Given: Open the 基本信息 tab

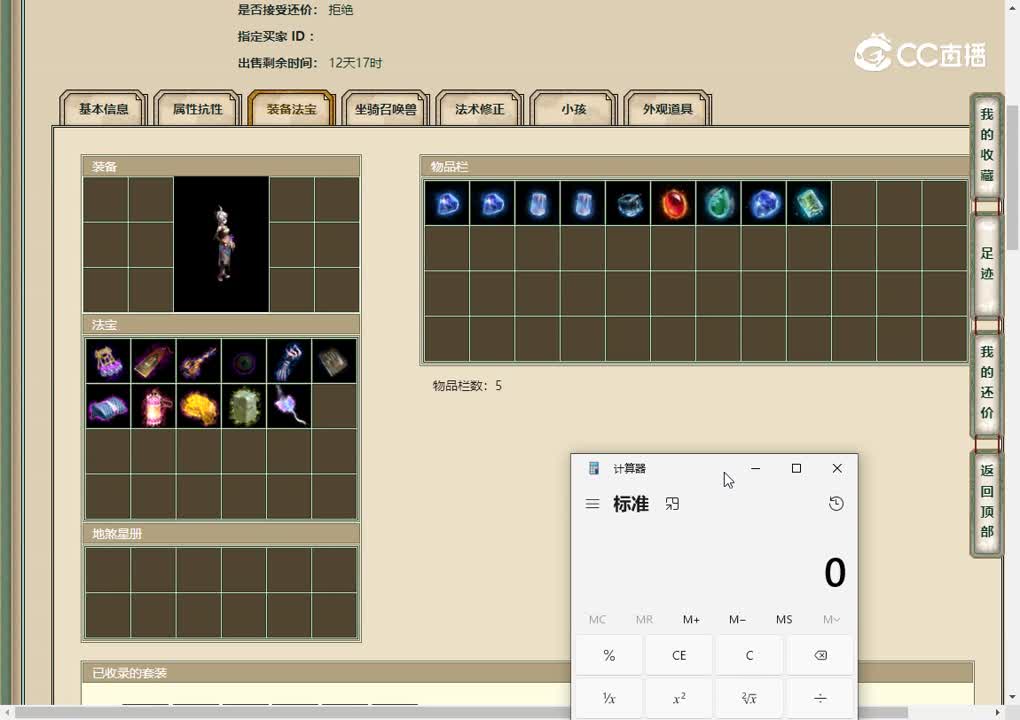Looking at the screenshot, I should pos(103,109).
